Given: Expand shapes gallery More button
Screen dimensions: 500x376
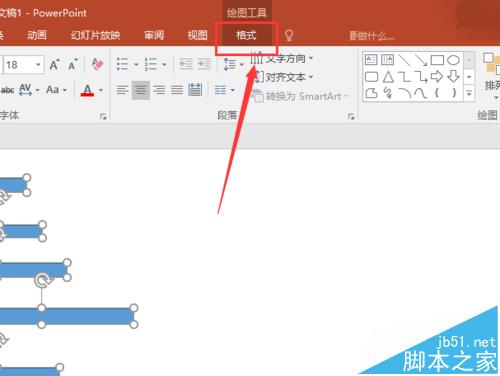Looking at the screenshot, I should [x=469, y=93].
